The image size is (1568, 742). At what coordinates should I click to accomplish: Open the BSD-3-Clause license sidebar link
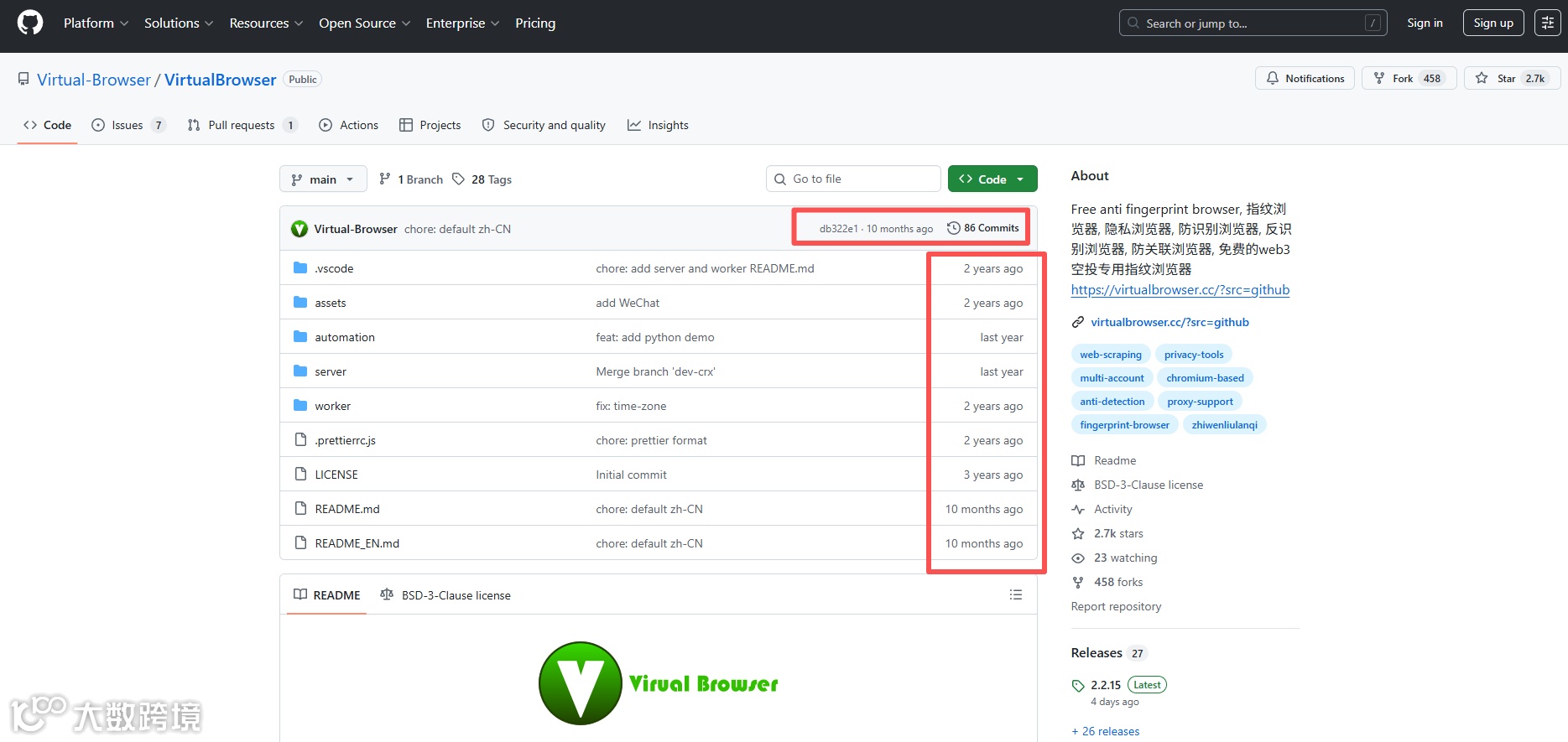coord(1138,485)
